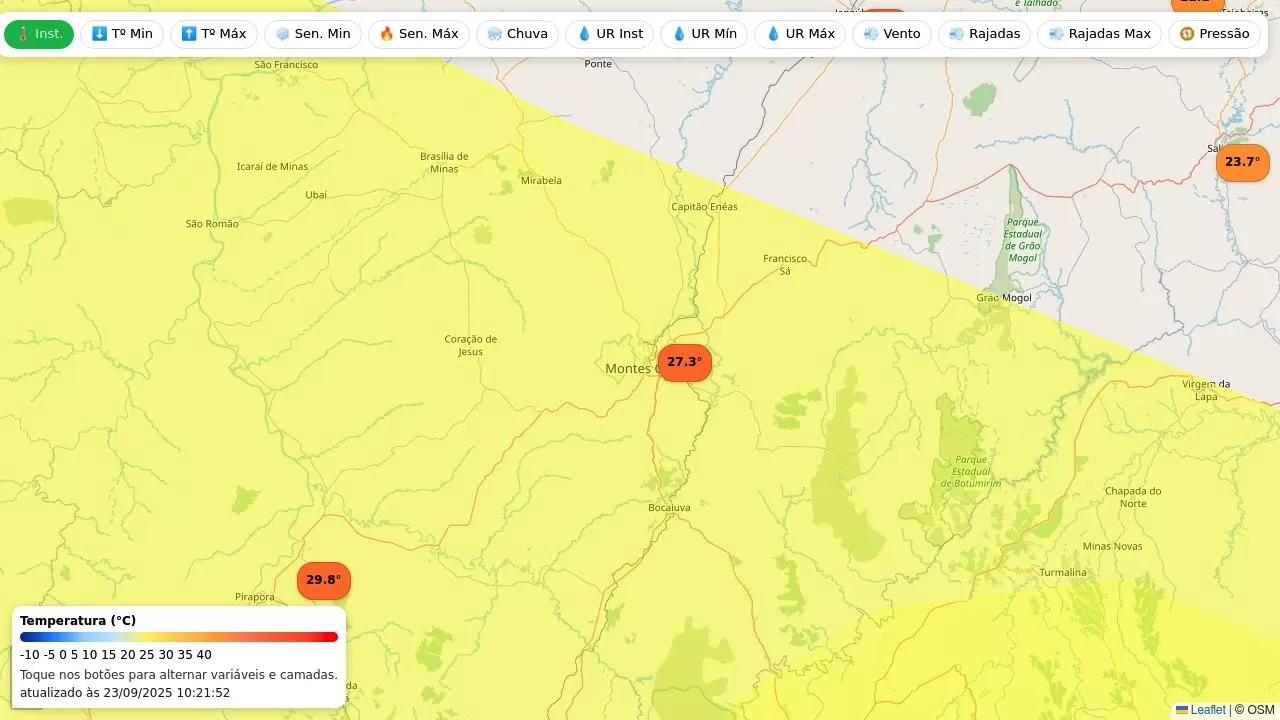This screenshot has height=720, width=1280.
Task: Click the UR Máx droplet icon
Action: click(x=773, y=34)
